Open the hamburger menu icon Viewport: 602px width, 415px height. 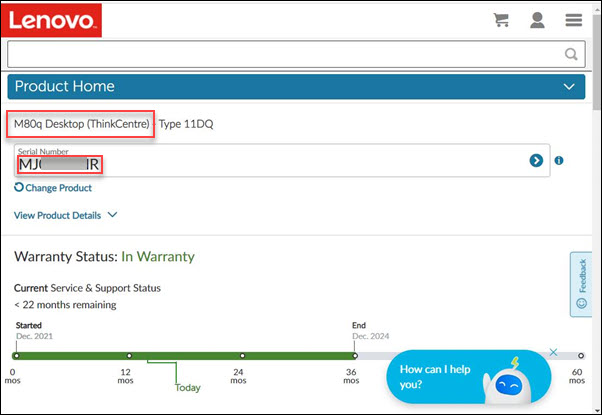click(x=574, y=20)
